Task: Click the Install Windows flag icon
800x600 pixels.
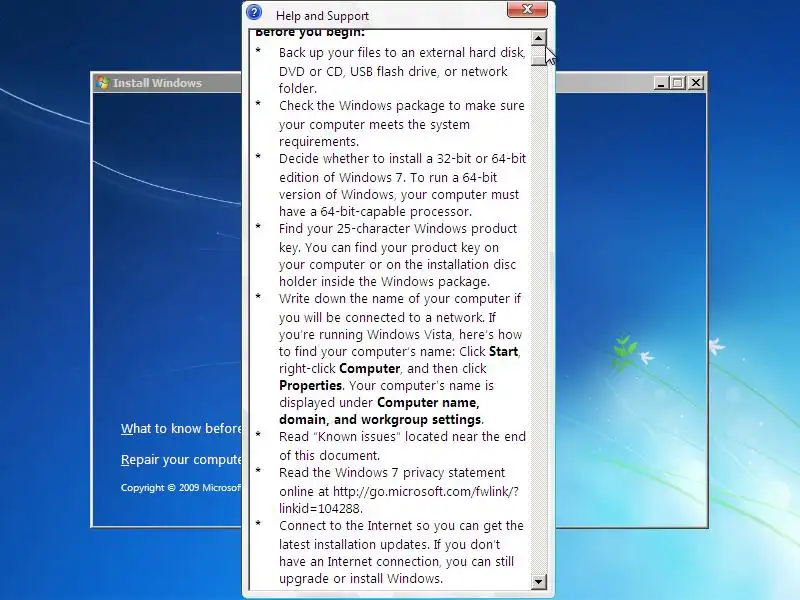Action: click(x=103, y=83)
